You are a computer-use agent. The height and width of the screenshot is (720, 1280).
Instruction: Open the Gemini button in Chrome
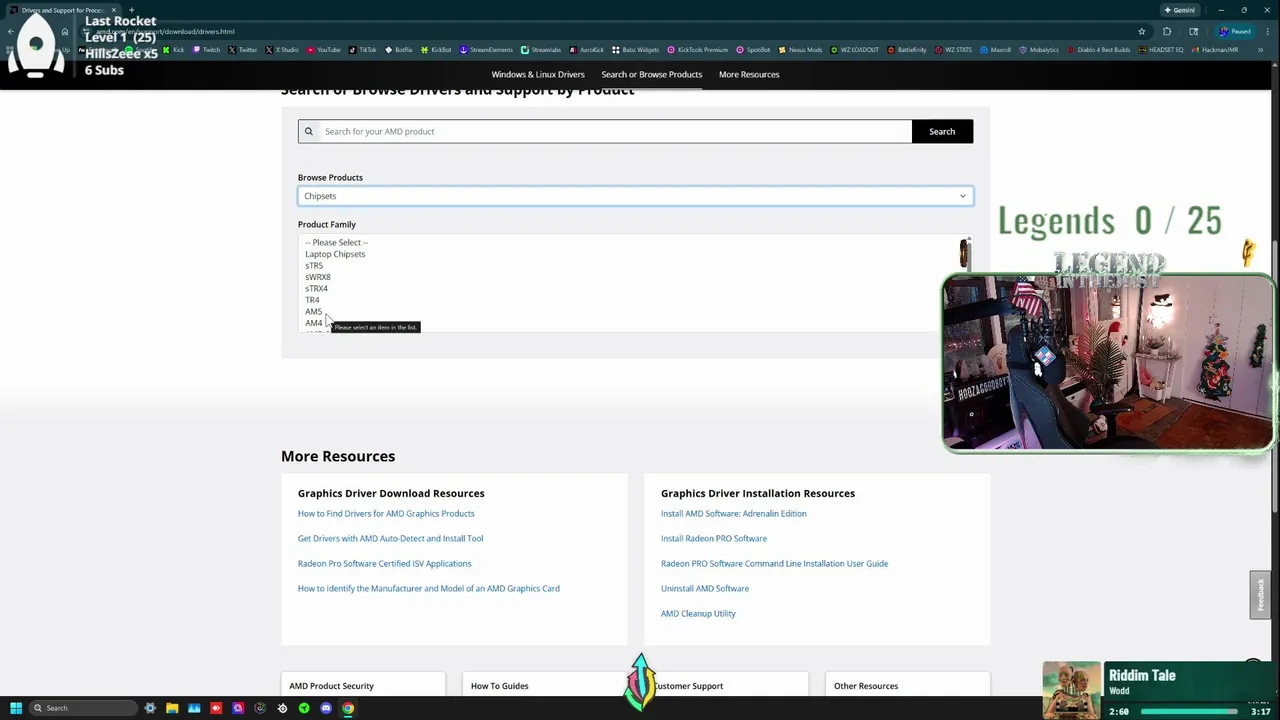(1180, 10)
